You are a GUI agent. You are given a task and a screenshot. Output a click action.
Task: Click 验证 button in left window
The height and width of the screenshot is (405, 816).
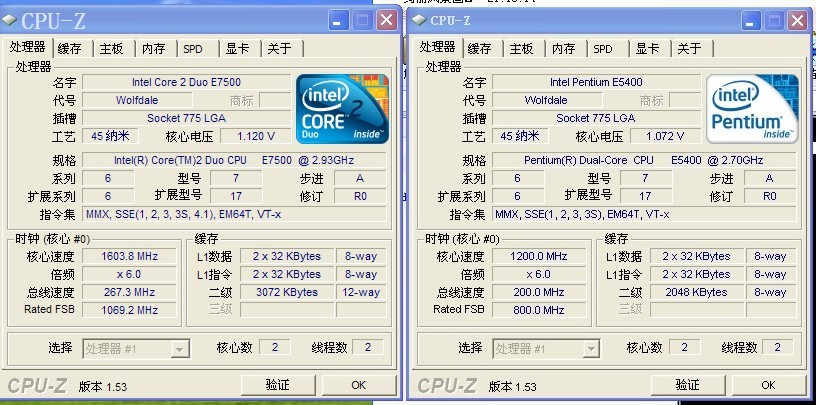[x=279, y=385]
